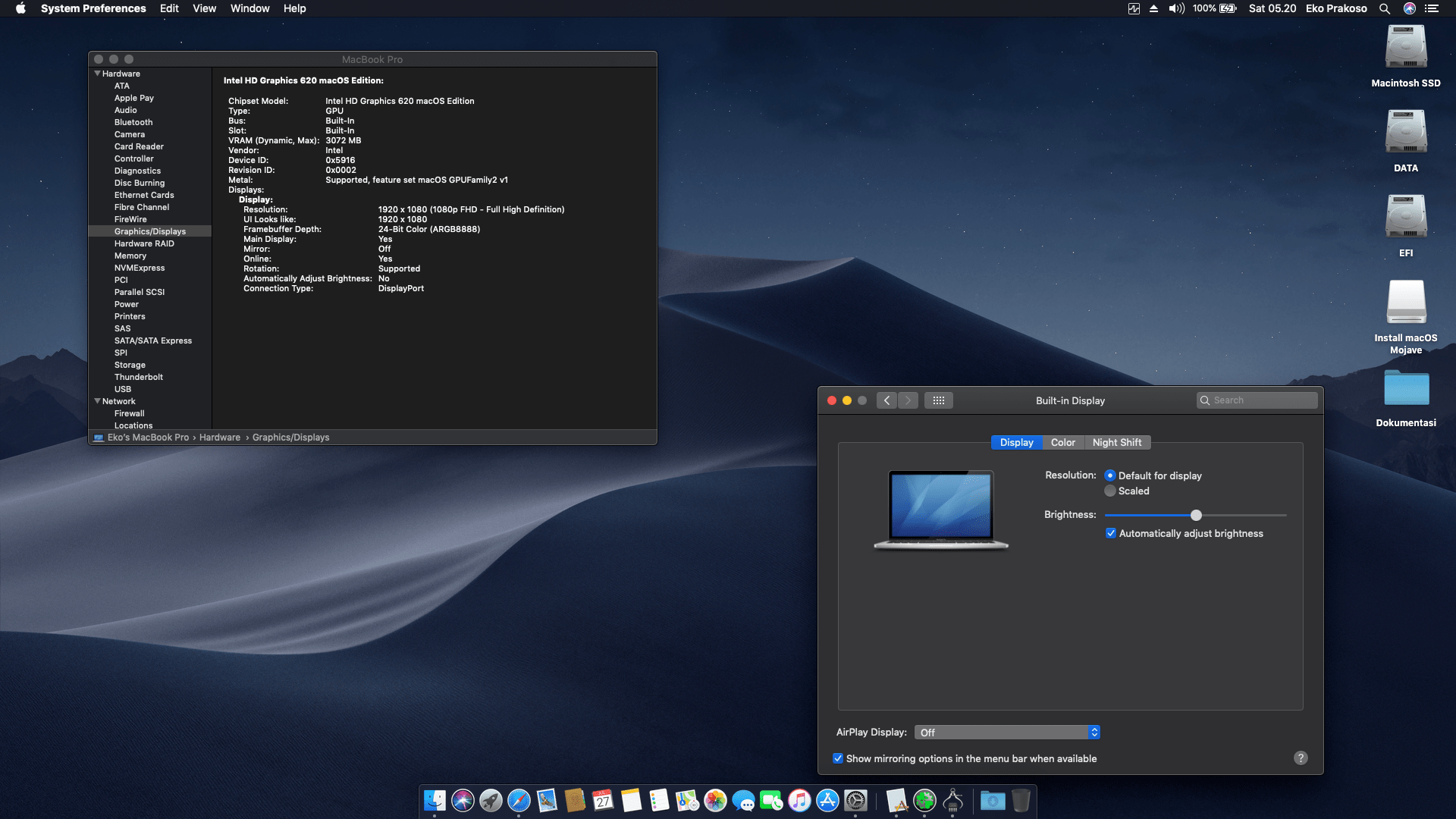Image resolution: width=1456 pixels, height=819 pixels.
Task: Open Spotlight search in menu bar
Action: [1384, 8]
